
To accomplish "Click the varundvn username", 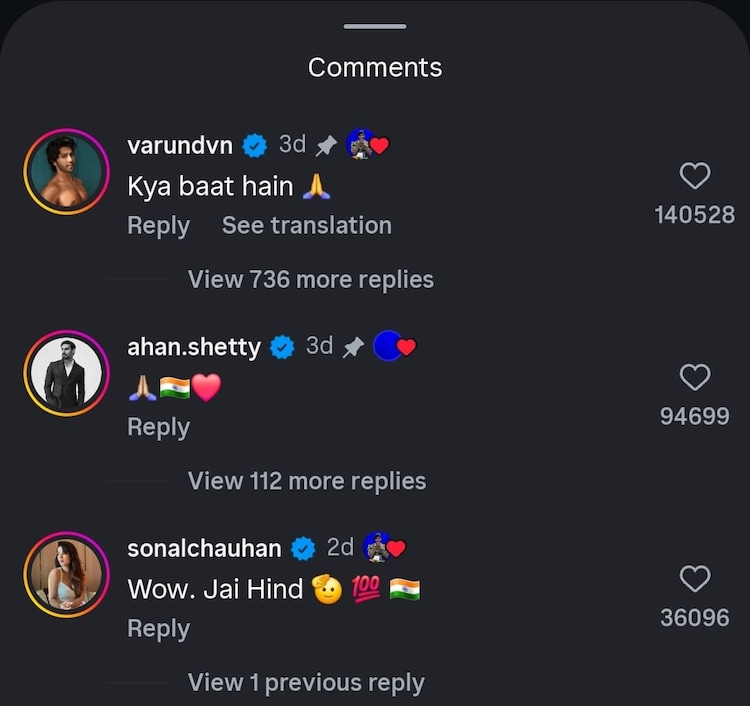I will click(180, 145).
